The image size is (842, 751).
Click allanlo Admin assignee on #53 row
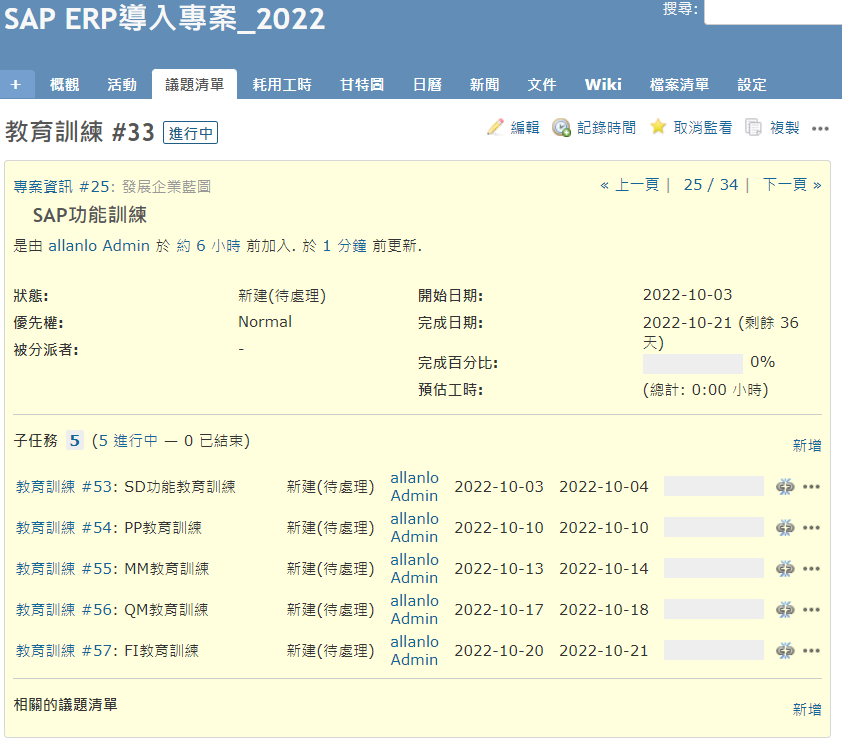coord(415,487)
